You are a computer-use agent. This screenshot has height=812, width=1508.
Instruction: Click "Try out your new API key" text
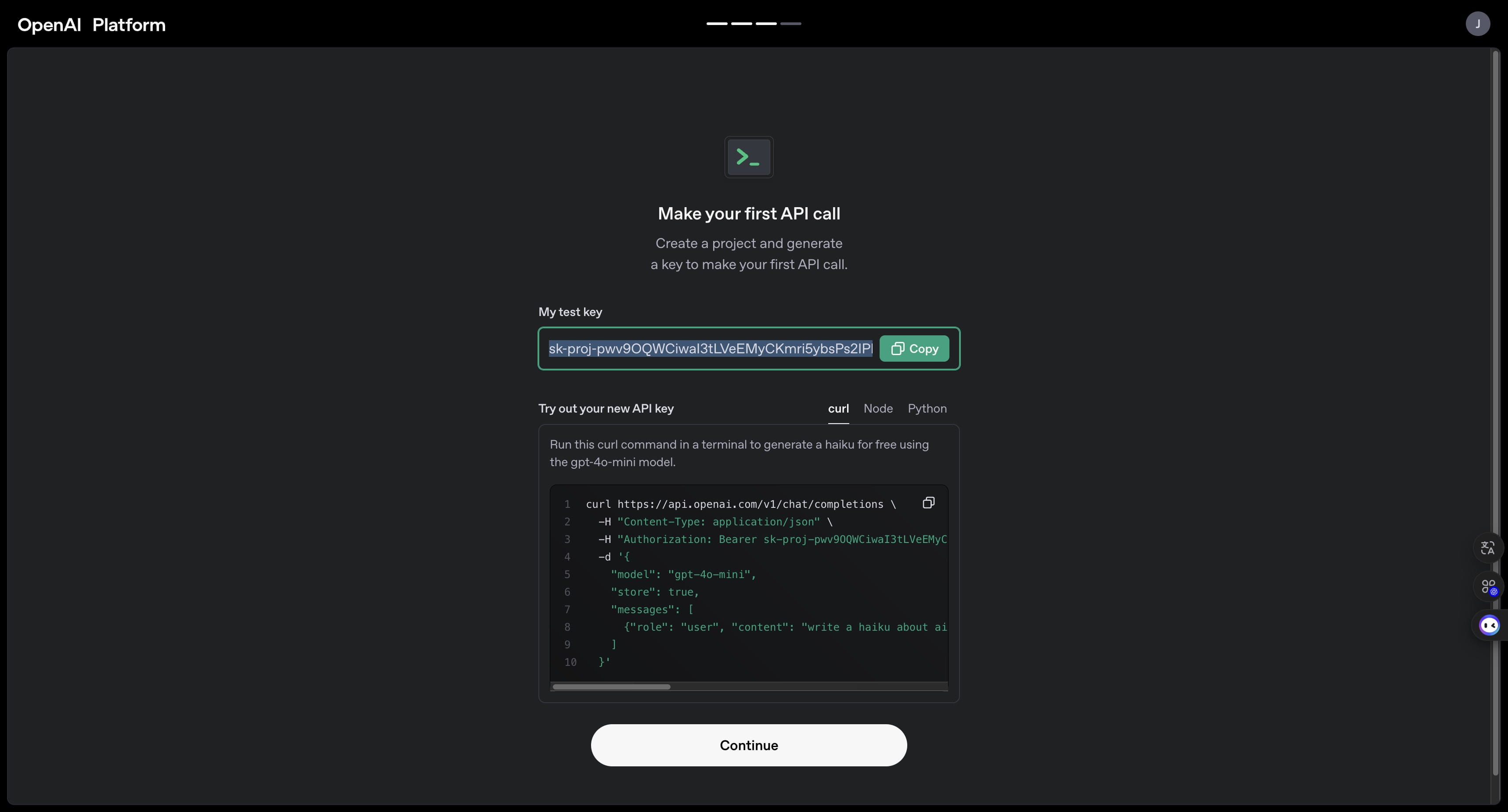coord(606,408)
